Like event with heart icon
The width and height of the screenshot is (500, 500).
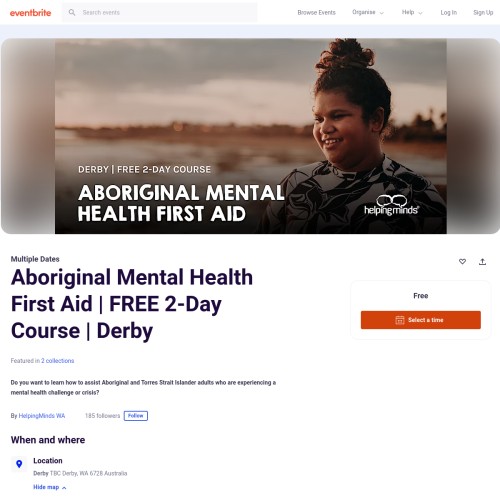(x=462, y=262)
